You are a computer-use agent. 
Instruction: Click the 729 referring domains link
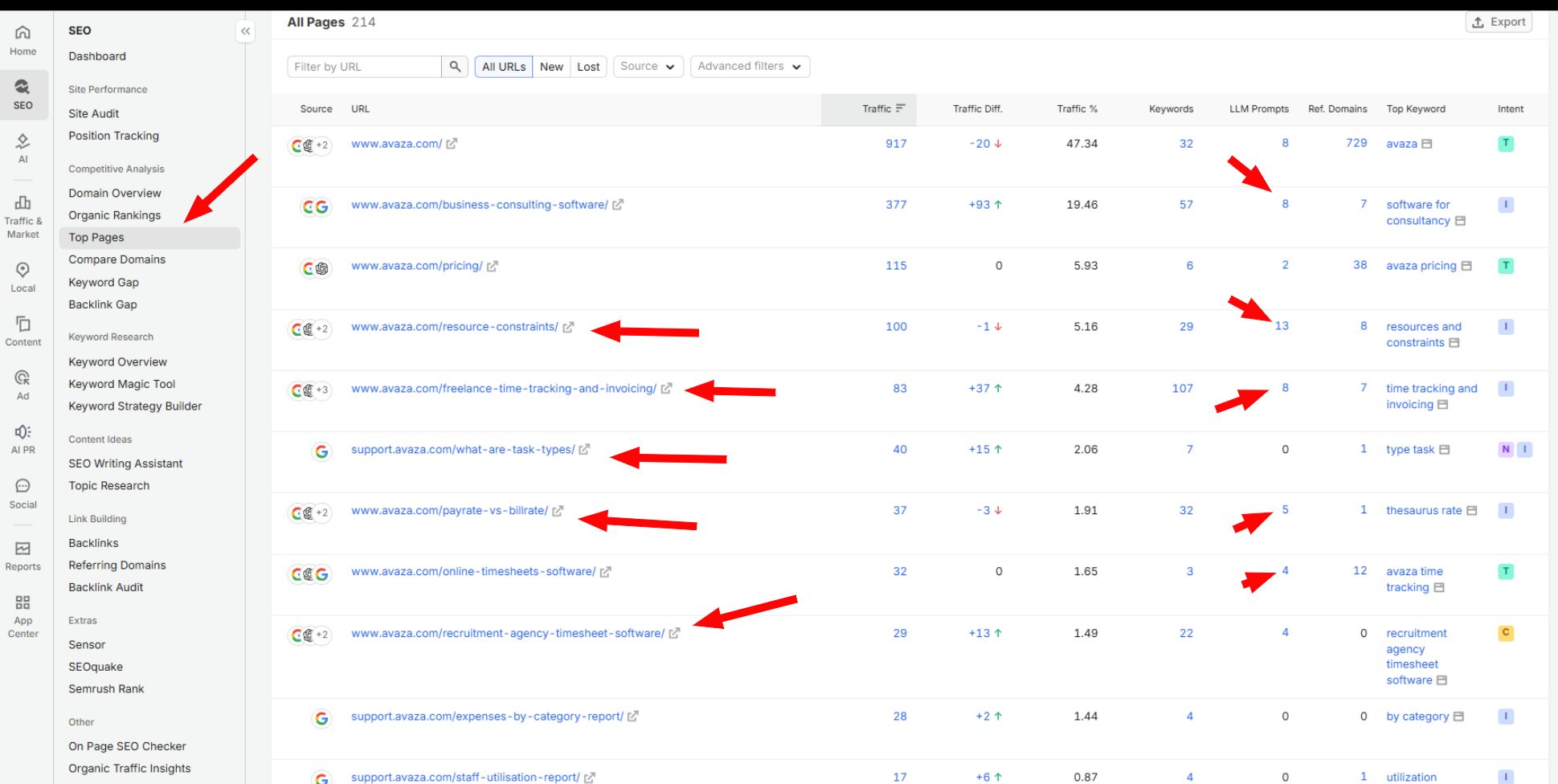(1356, 143)
